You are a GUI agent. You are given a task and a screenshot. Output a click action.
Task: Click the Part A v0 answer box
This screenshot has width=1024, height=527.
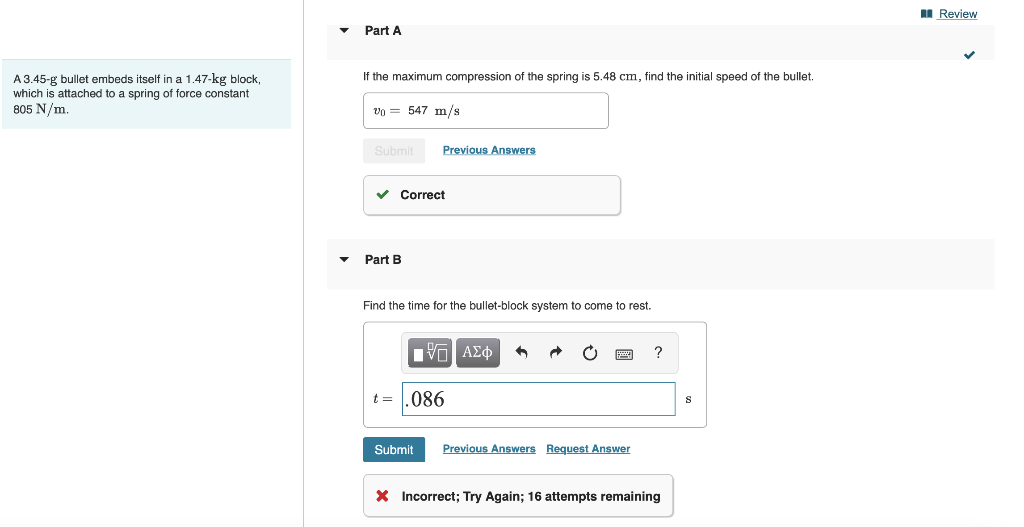point(486,111)
